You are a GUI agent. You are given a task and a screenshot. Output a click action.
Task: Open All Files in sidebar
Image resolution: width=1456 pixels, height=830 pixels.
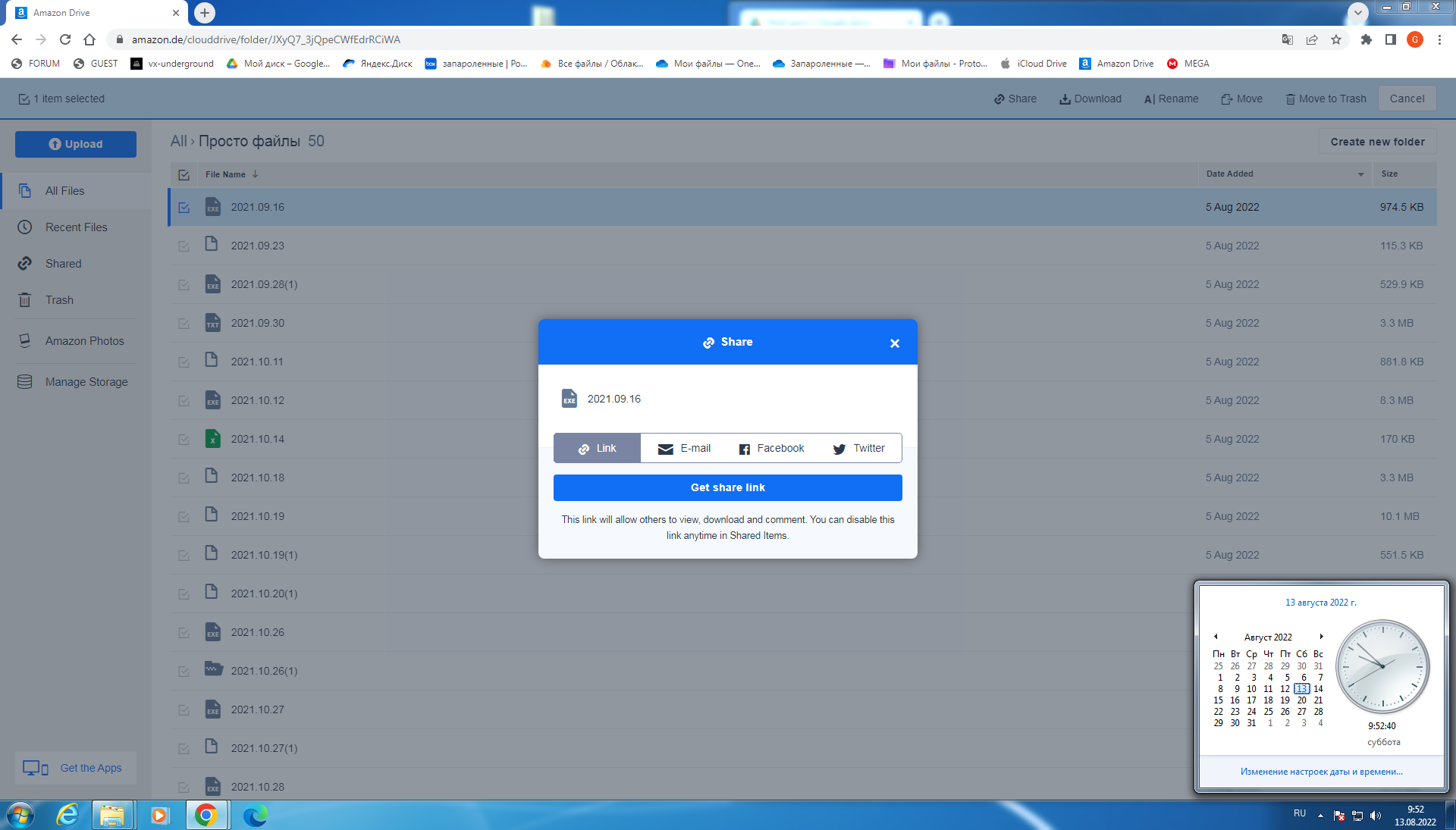click(x=63, y=190)
